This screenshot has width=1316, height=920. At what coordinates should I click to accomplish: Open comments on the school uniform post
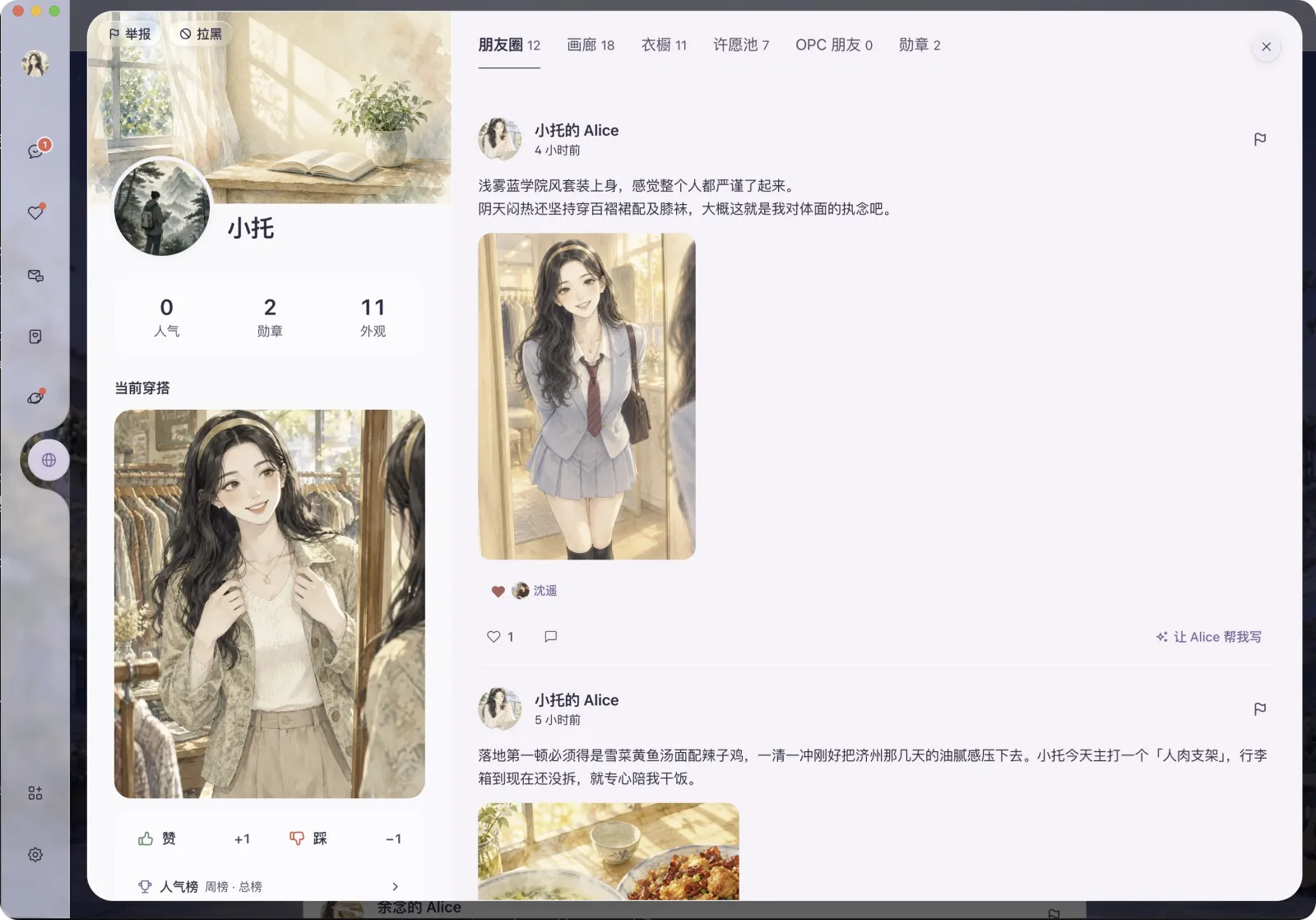tap(551, 637)
